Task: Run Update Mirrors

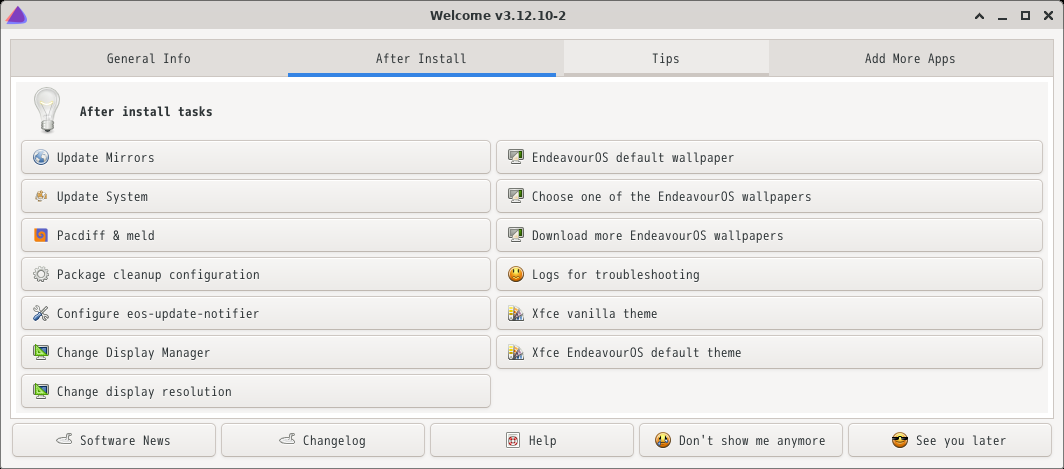Action: click(x=256, y=157)
